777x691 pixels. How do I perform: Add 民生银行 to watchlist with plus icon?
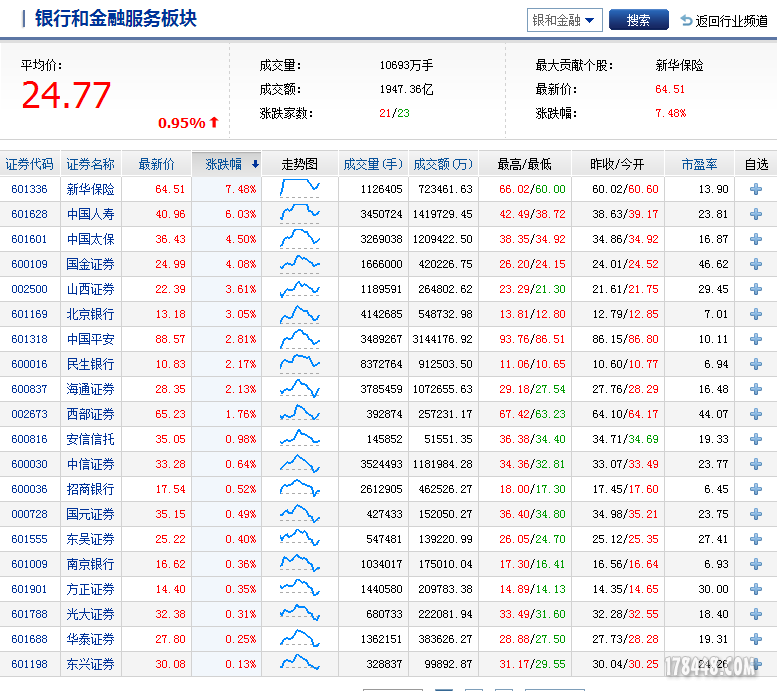click(x=756, y=364)
